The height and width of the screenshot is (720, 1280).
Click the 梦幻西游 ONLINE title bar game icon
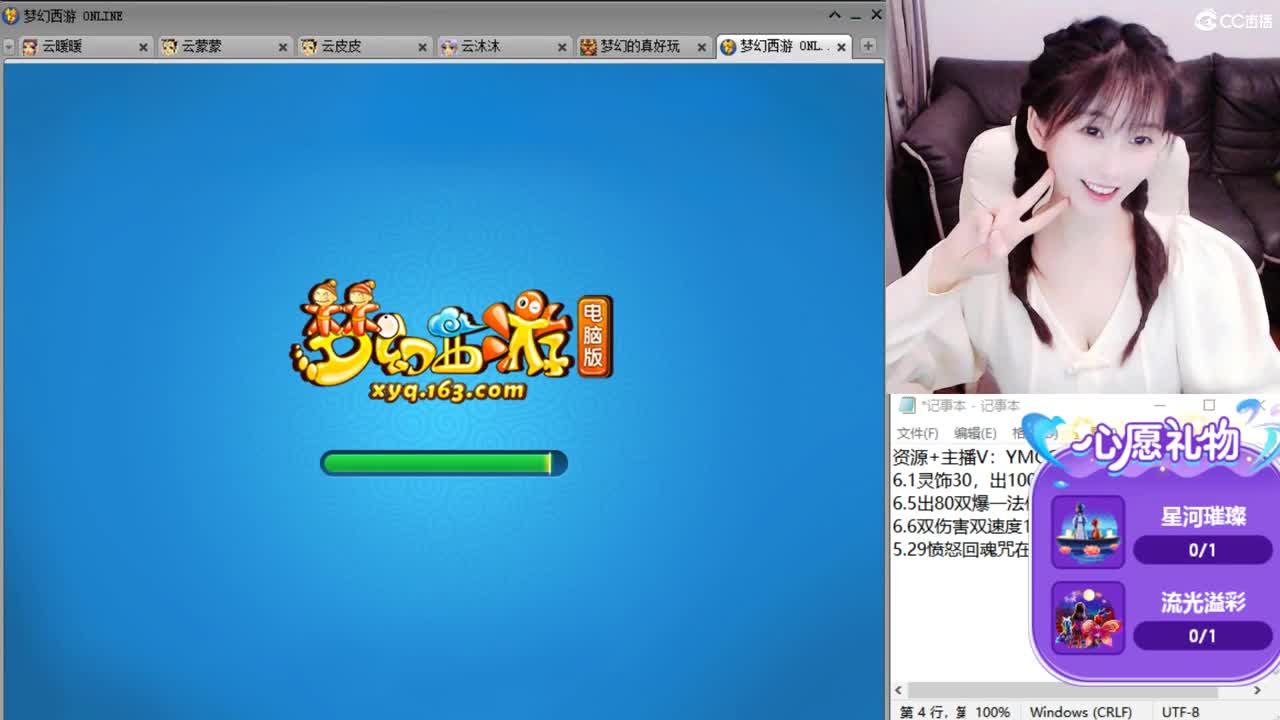(x=10, y=15)
